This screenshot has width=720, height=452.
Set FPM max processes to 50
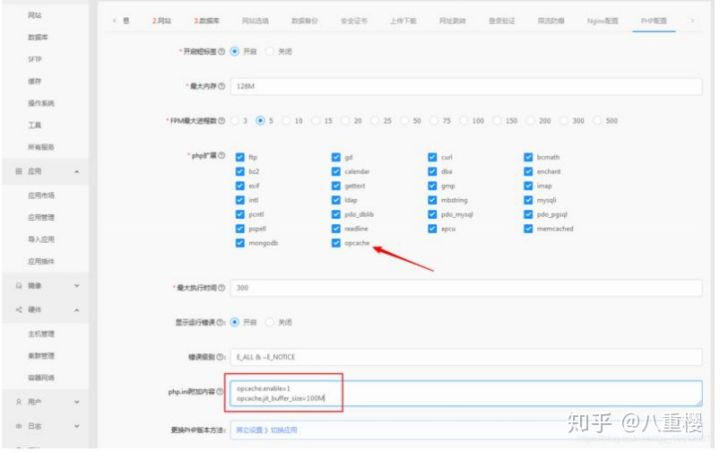coord(405,121)
